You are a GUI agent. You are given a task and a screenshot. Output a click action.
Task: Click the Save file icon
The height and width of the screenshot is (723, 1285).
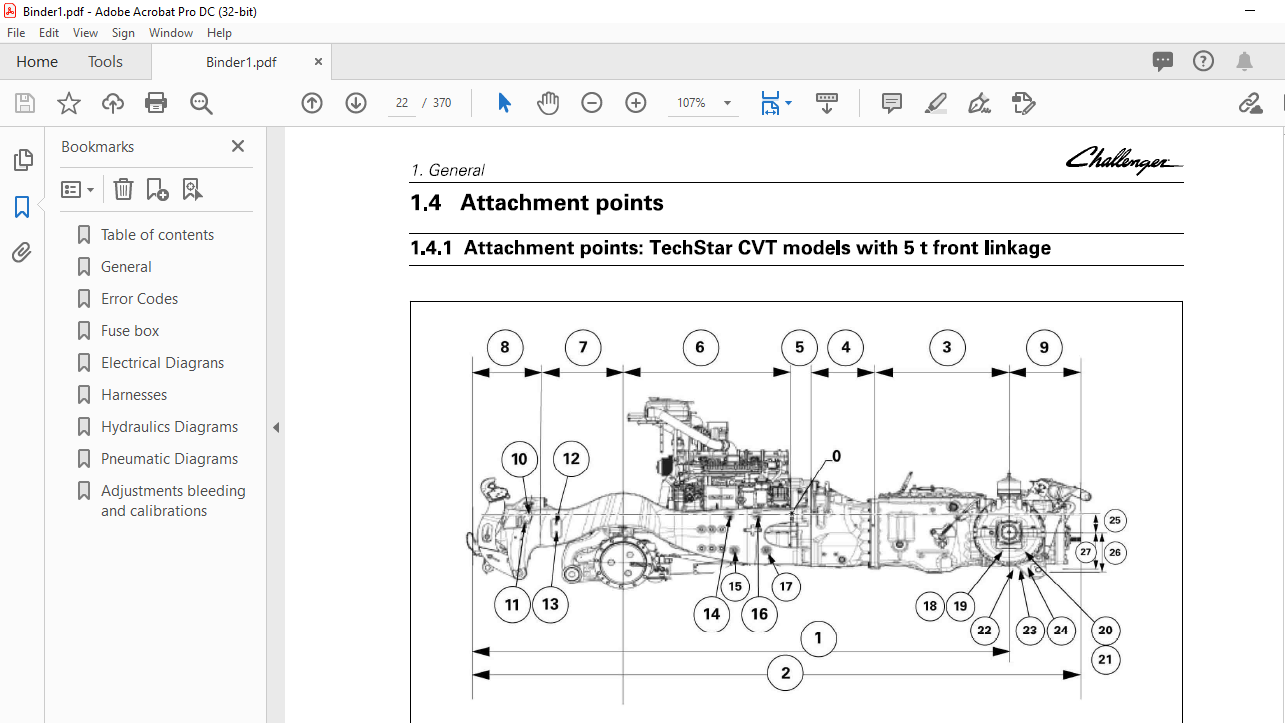click(25, 103)
